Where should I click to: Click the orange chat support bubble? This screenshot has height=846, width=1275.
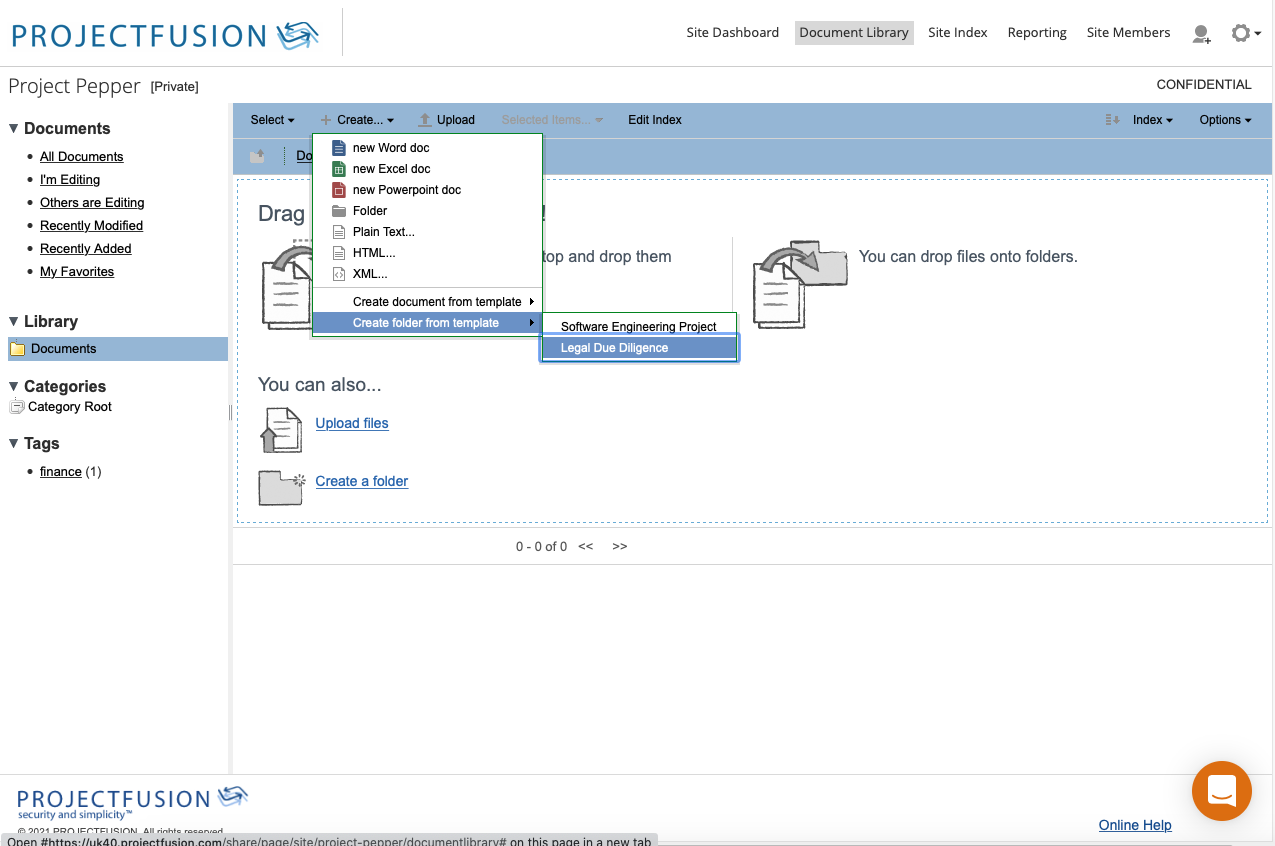tap(1221, 791)
